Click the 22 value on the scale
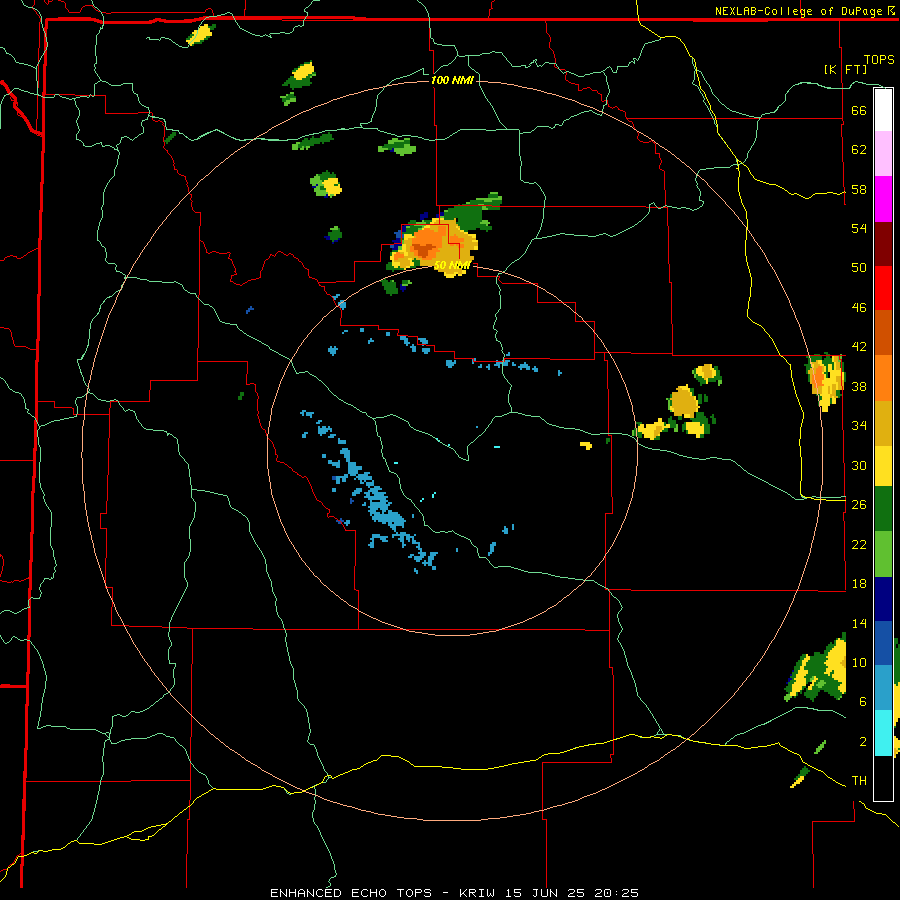Viewport: 900px width, 900px height. 859,544
